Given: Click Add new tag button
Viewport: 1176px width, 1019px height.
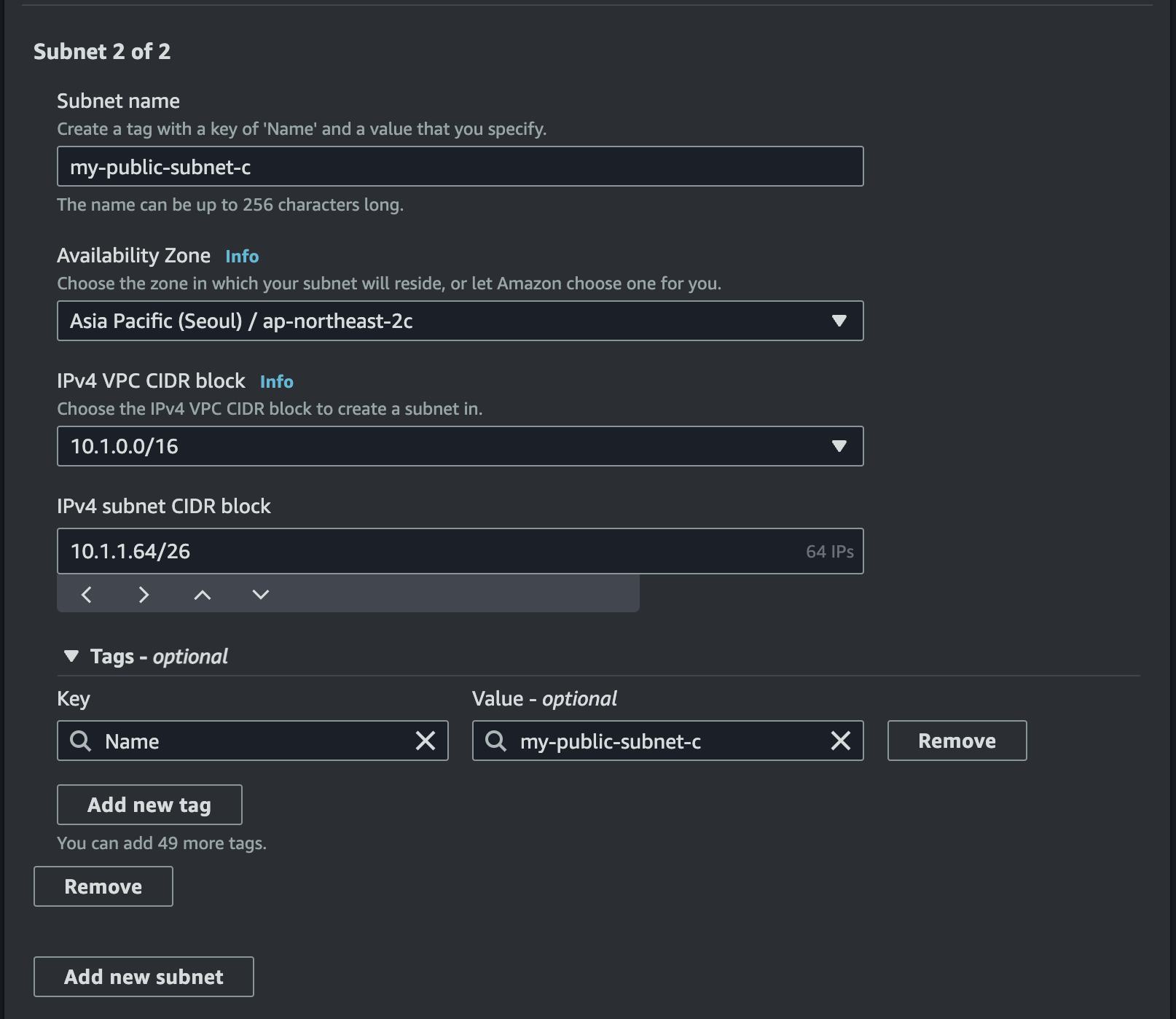Looking at the screenshot, I should [x=149, y=805].
